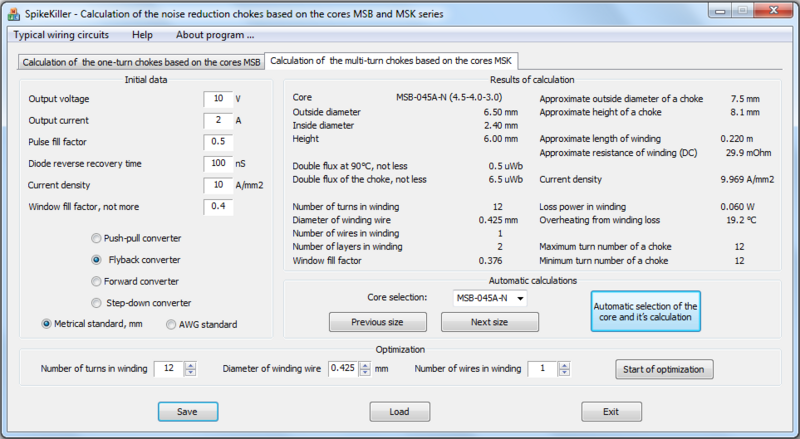800x439 pixels.
Task: Edit the Current density input field
Action: (218, 185)
